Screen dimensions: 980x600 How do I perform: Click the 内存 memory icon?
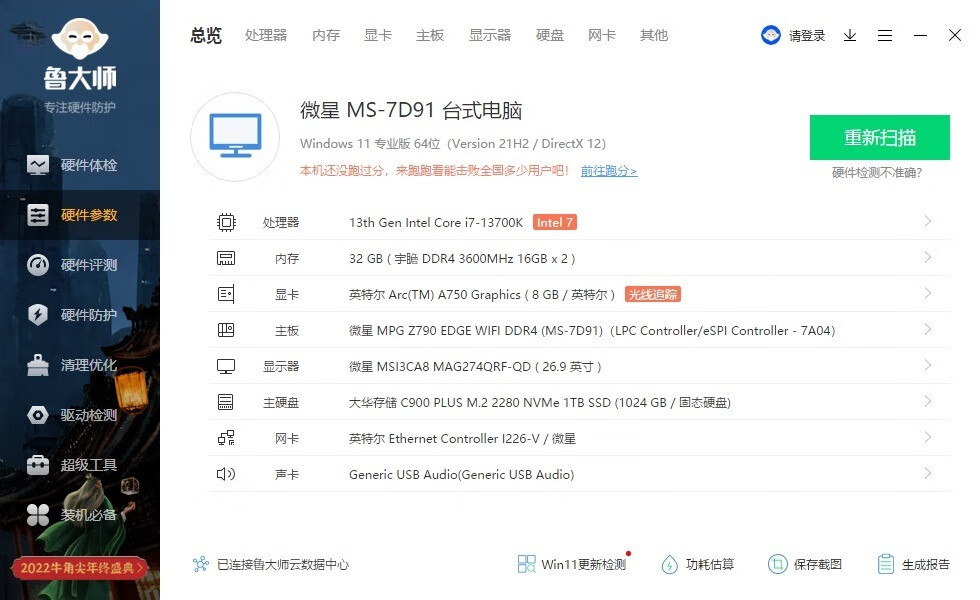(x=226, y=258)
